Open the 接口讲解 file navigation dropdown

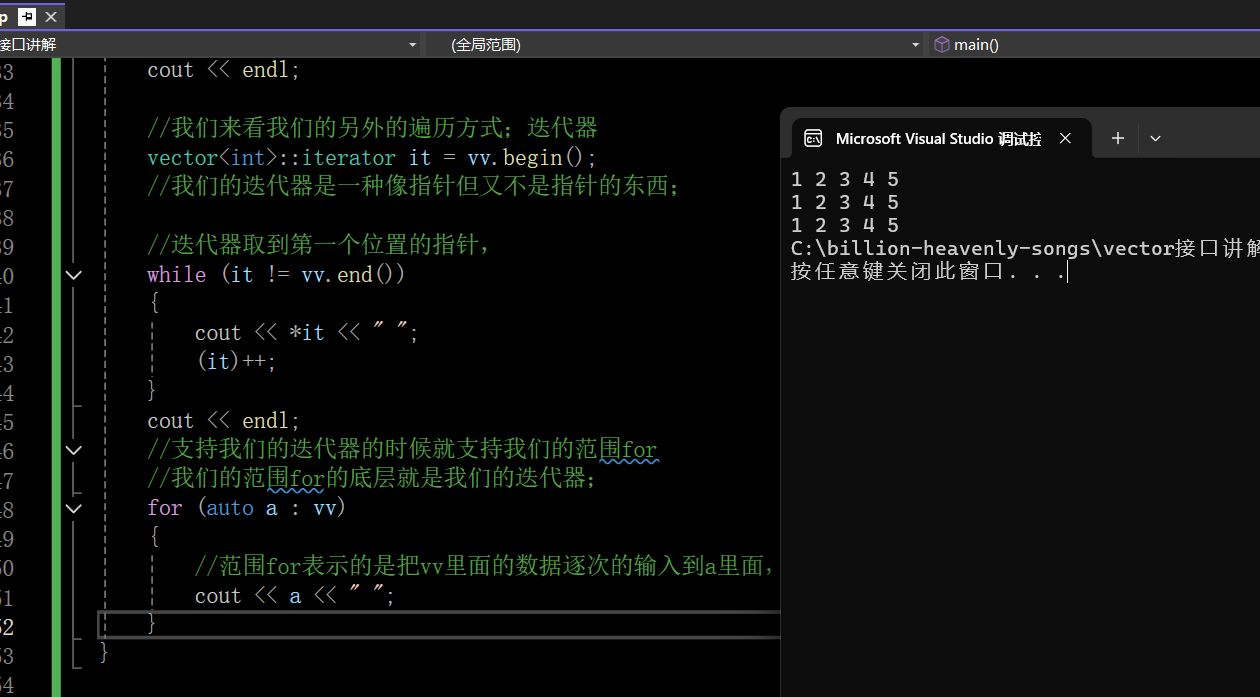pos(411,44)
